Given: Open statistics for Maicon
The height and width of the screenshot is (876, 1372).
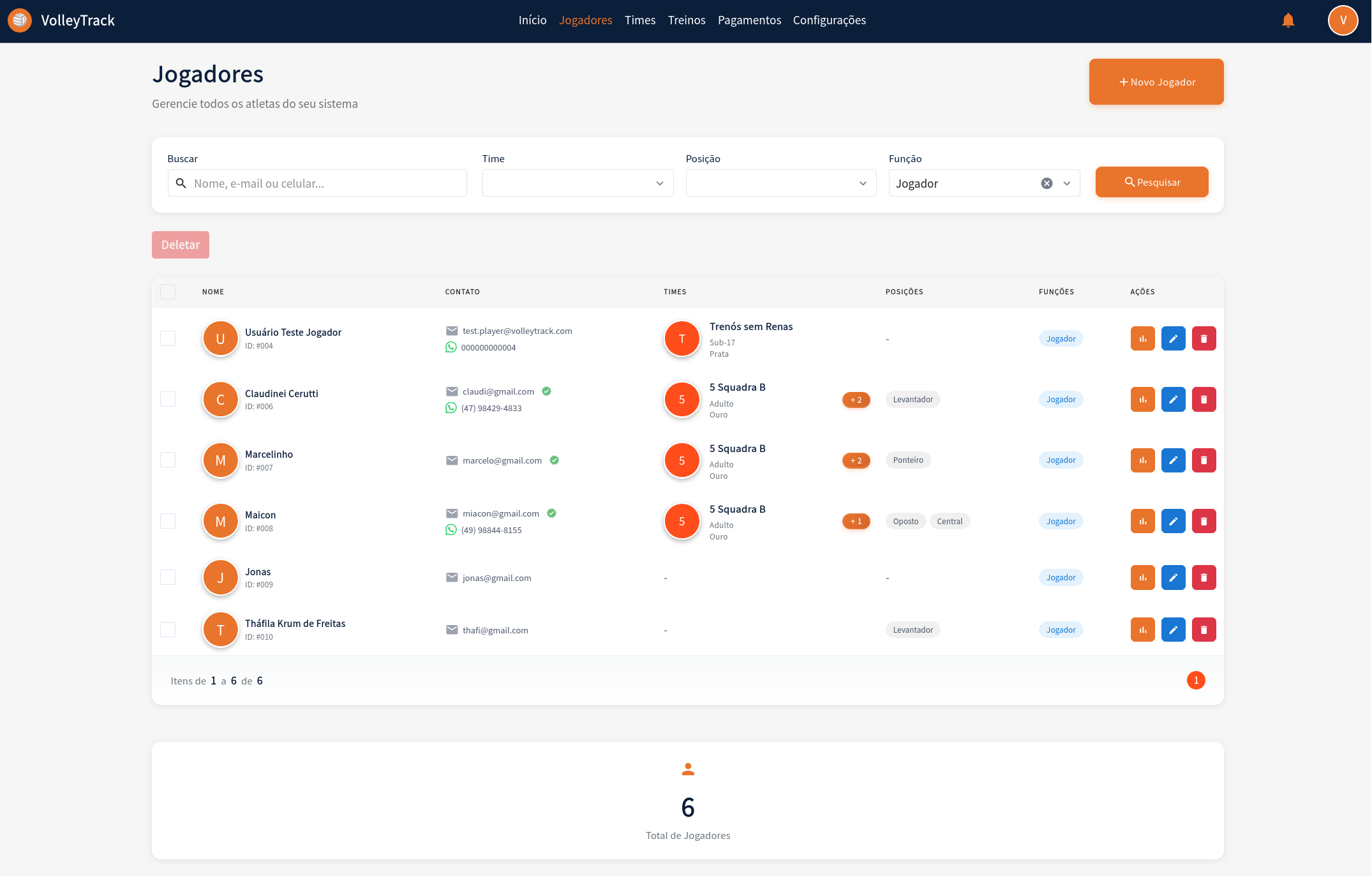Looking at the screenshot, I should click(x=1142, y=522).
